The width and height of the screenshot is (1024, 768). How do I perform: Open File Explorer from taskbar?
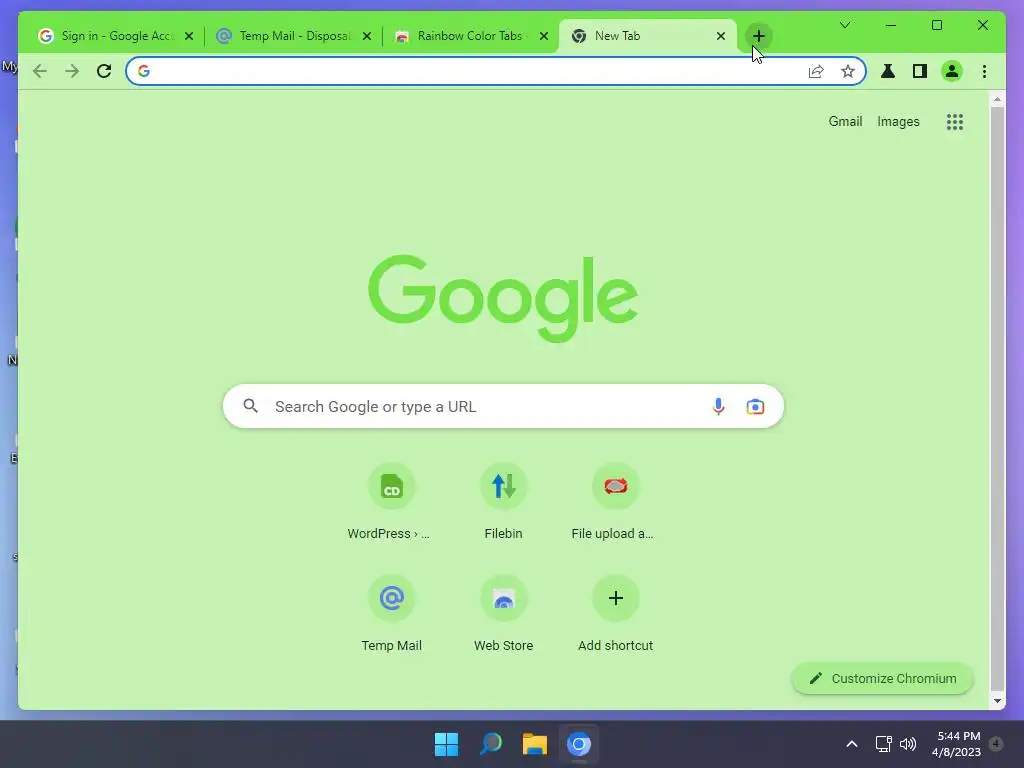tap(534, 744)
